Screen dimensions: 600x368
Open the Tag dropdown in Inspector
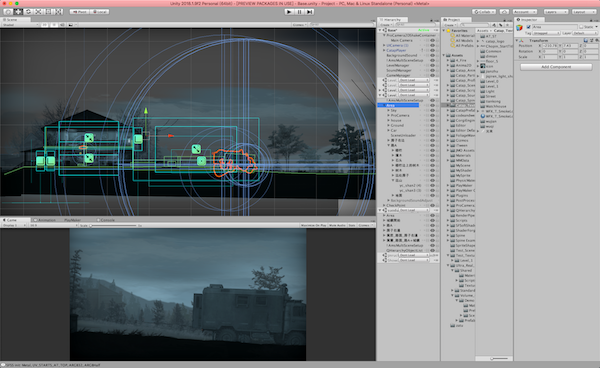pyautogui.click(x=546, y=33)
